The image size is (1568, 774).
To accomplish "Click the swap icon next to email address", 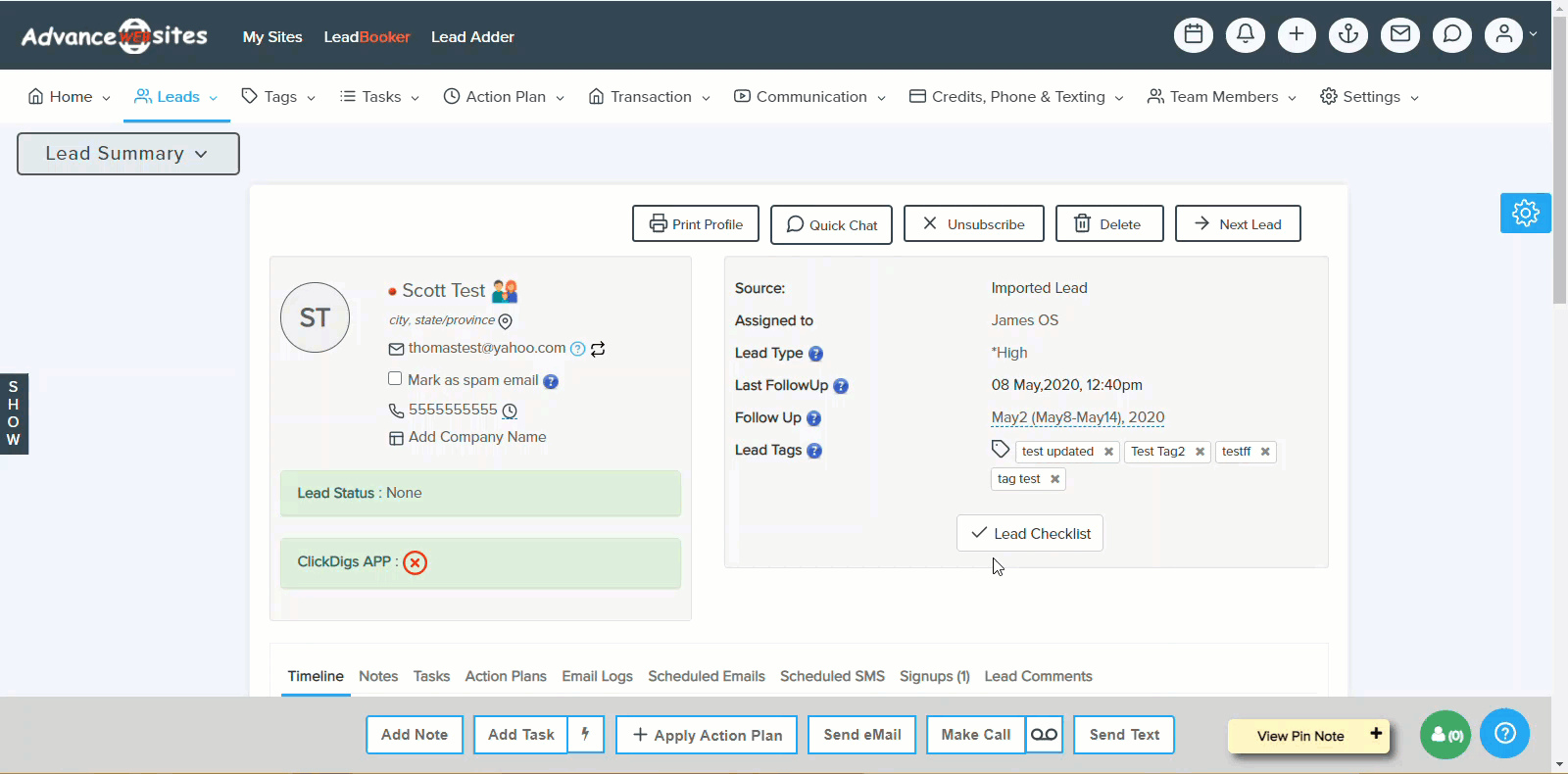I will point(598,349).
